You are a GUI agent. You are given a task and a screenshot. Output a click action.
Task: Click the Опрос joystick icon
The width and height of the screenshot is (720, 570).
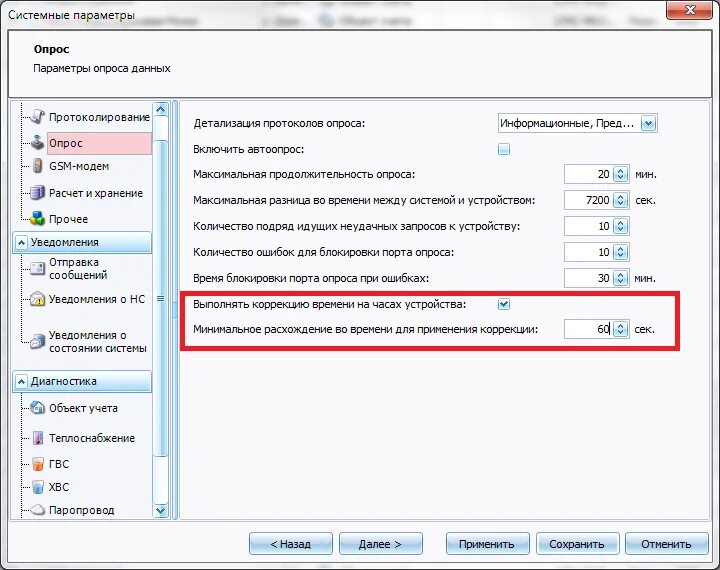click(38, 143)
